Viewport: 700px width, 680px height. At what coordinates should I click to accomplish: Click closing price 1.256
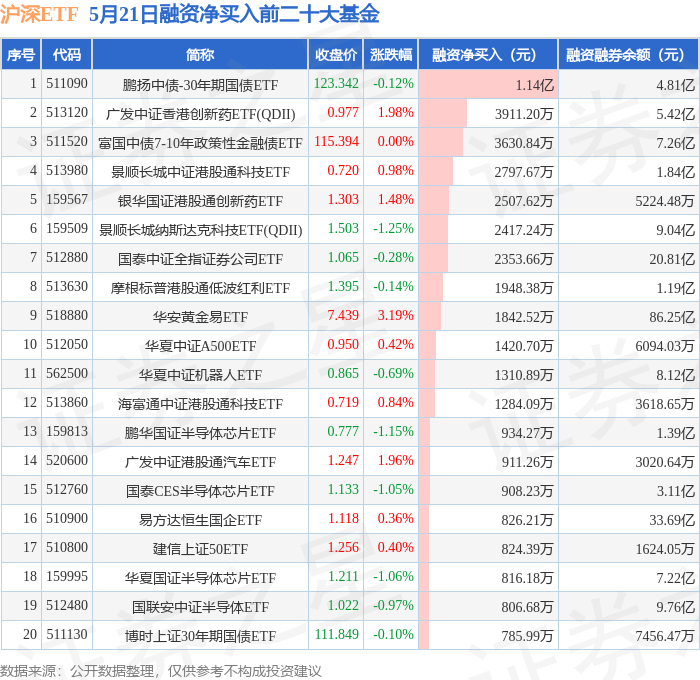(x=343, y=548)
